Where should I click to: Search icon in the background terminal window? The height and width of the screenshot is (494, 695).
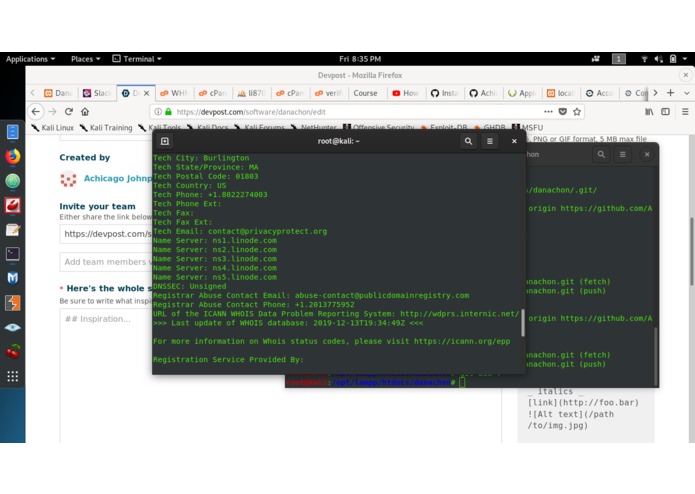601,154
